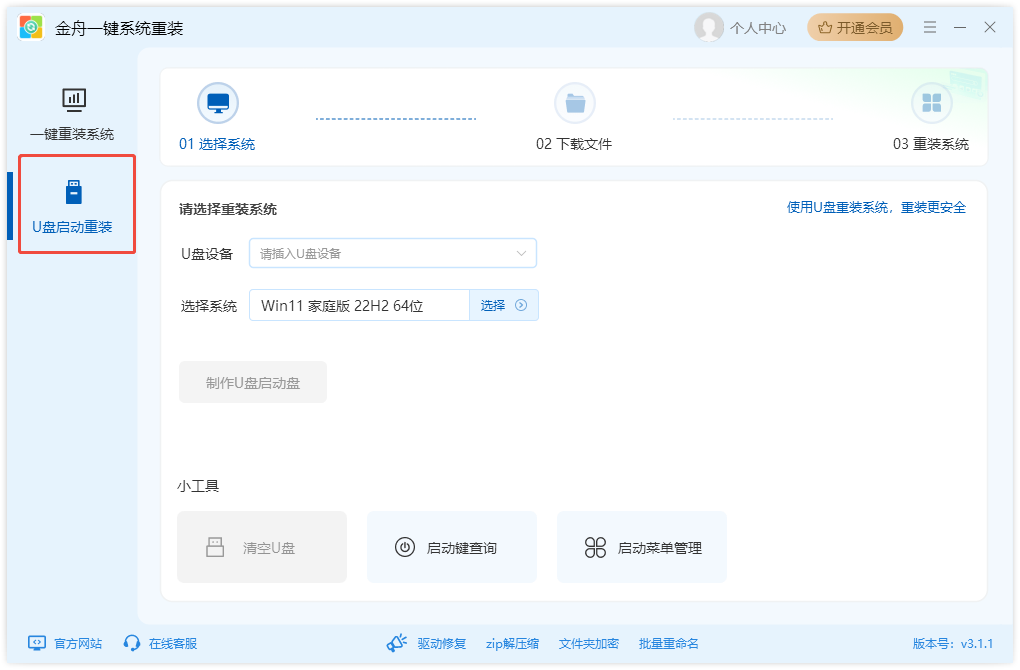The image size is (1020, 670).
Task: Click the 金舟一键系统重装 app logo icon
Action: (31, 27)
